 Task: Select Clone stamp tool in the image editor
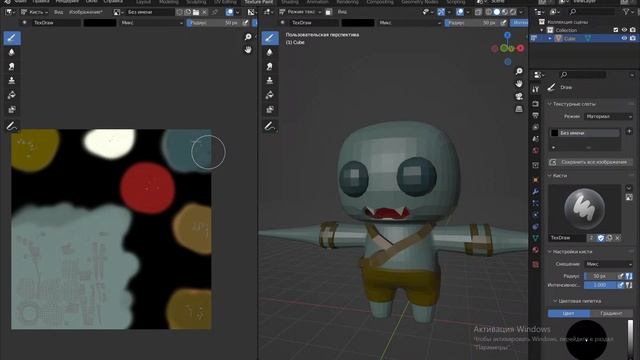coord(12,81)
